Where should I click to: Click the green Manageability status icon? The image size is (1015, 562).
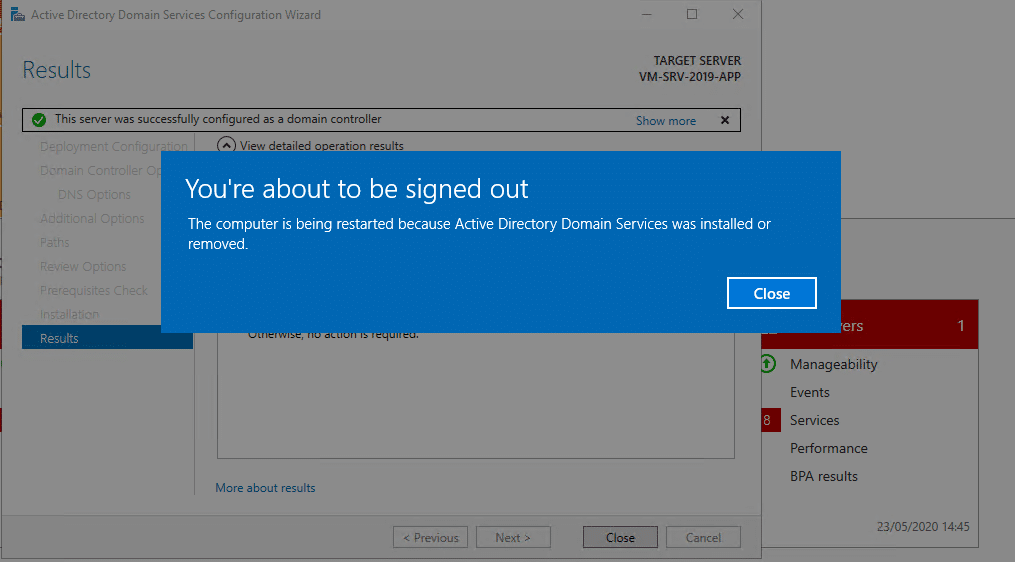click(x=768, y=364)
